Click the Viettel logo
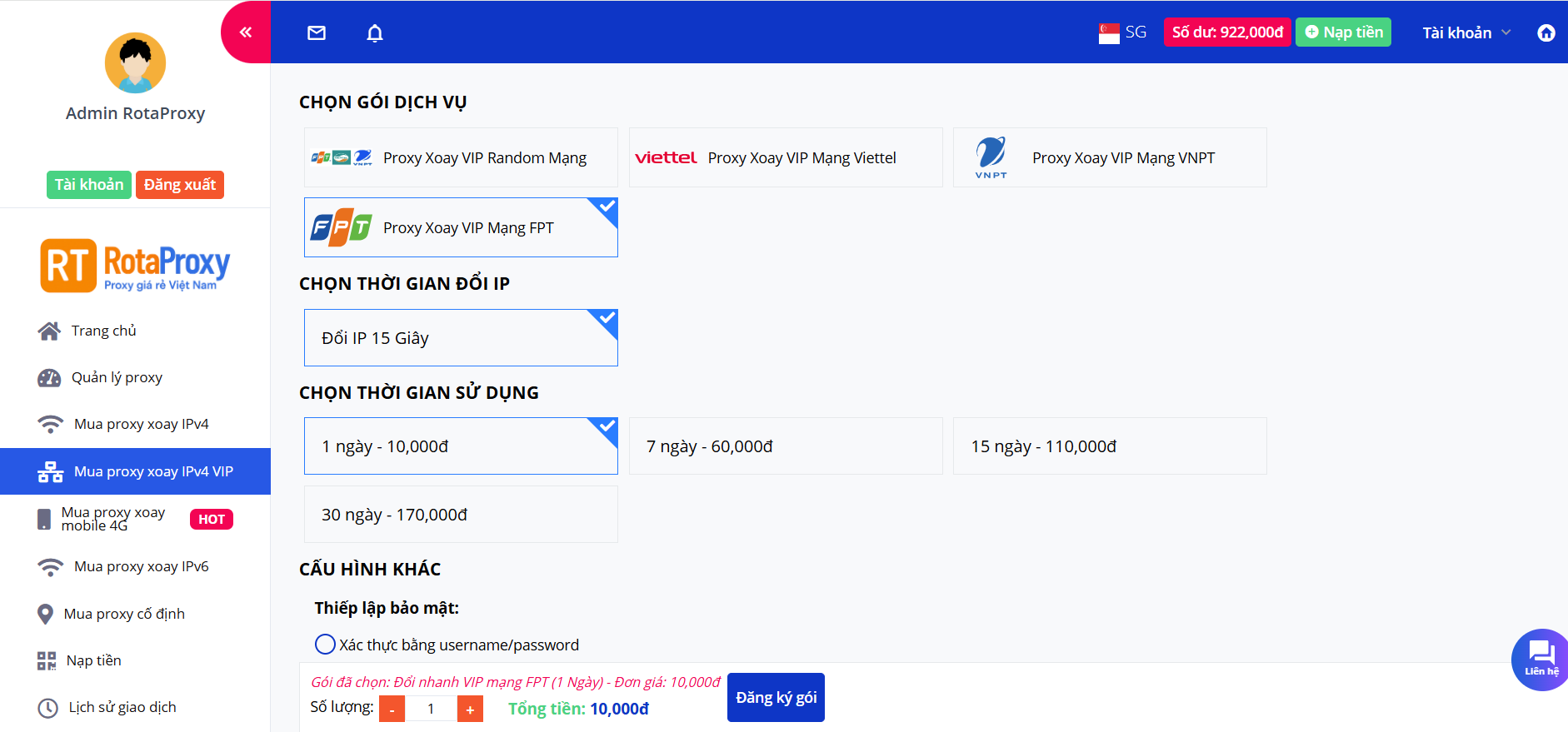Image resolution: width=1568 pixels, height=732 pixels. (666, 157)
